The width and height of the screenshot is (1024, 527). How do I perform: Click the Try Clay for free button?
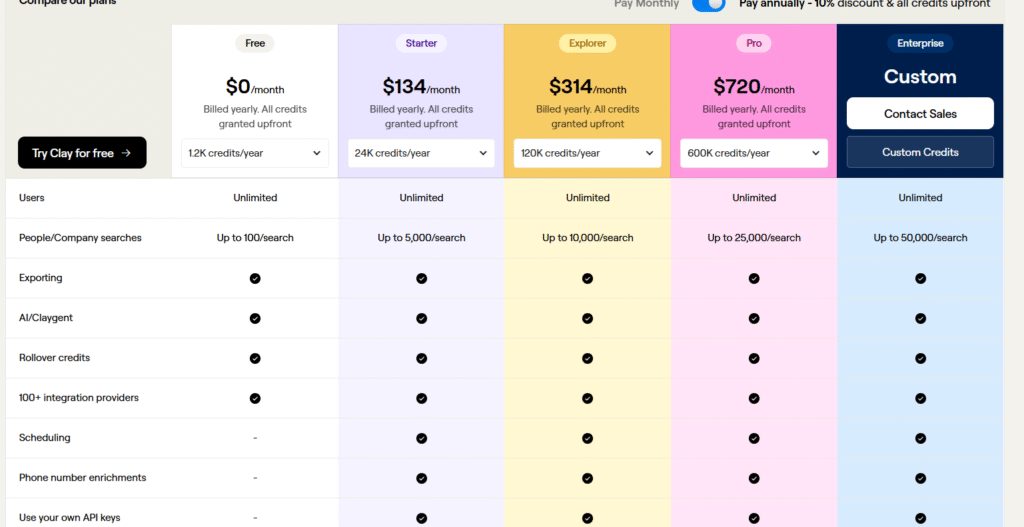pos(82,153)
